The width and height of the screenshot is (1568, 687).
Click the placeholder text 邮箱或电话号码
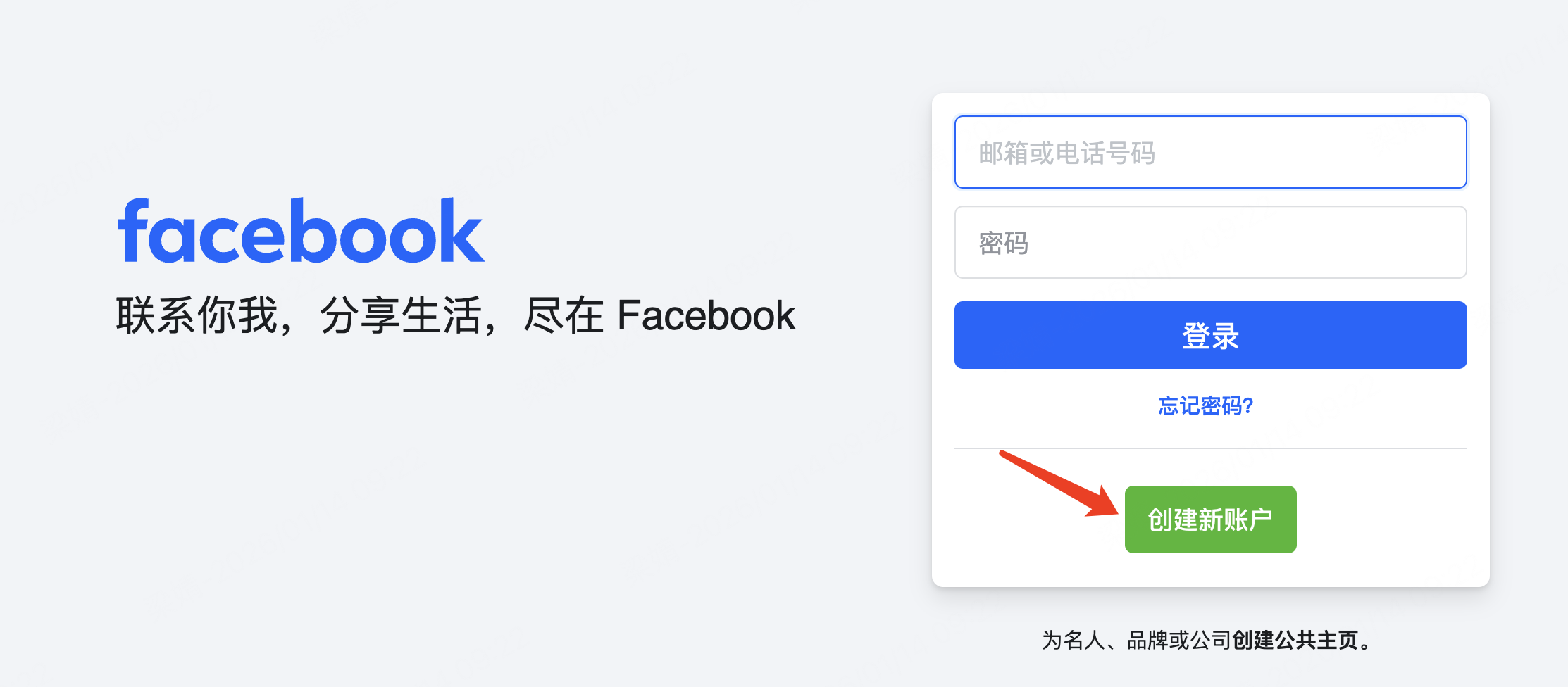tap(1067, 153)
